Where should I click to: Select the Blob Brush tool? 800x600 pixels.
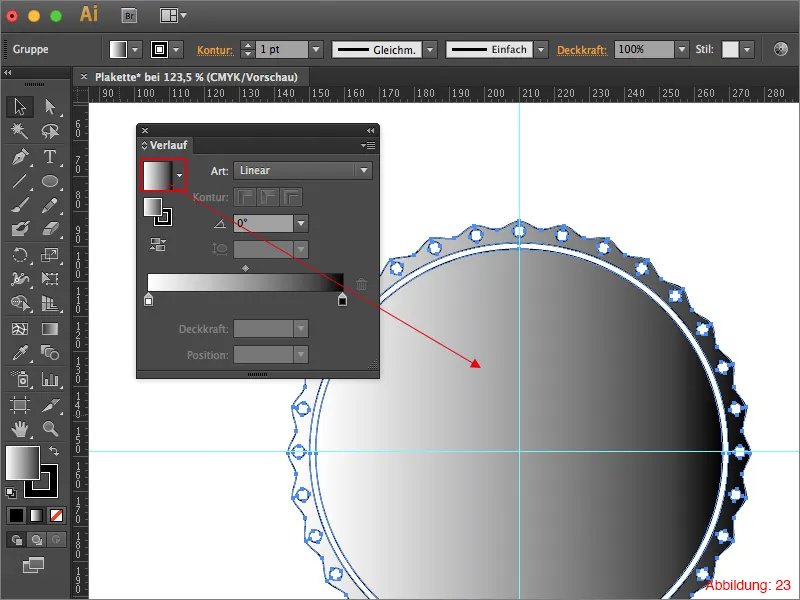click(x=20, y=229)
